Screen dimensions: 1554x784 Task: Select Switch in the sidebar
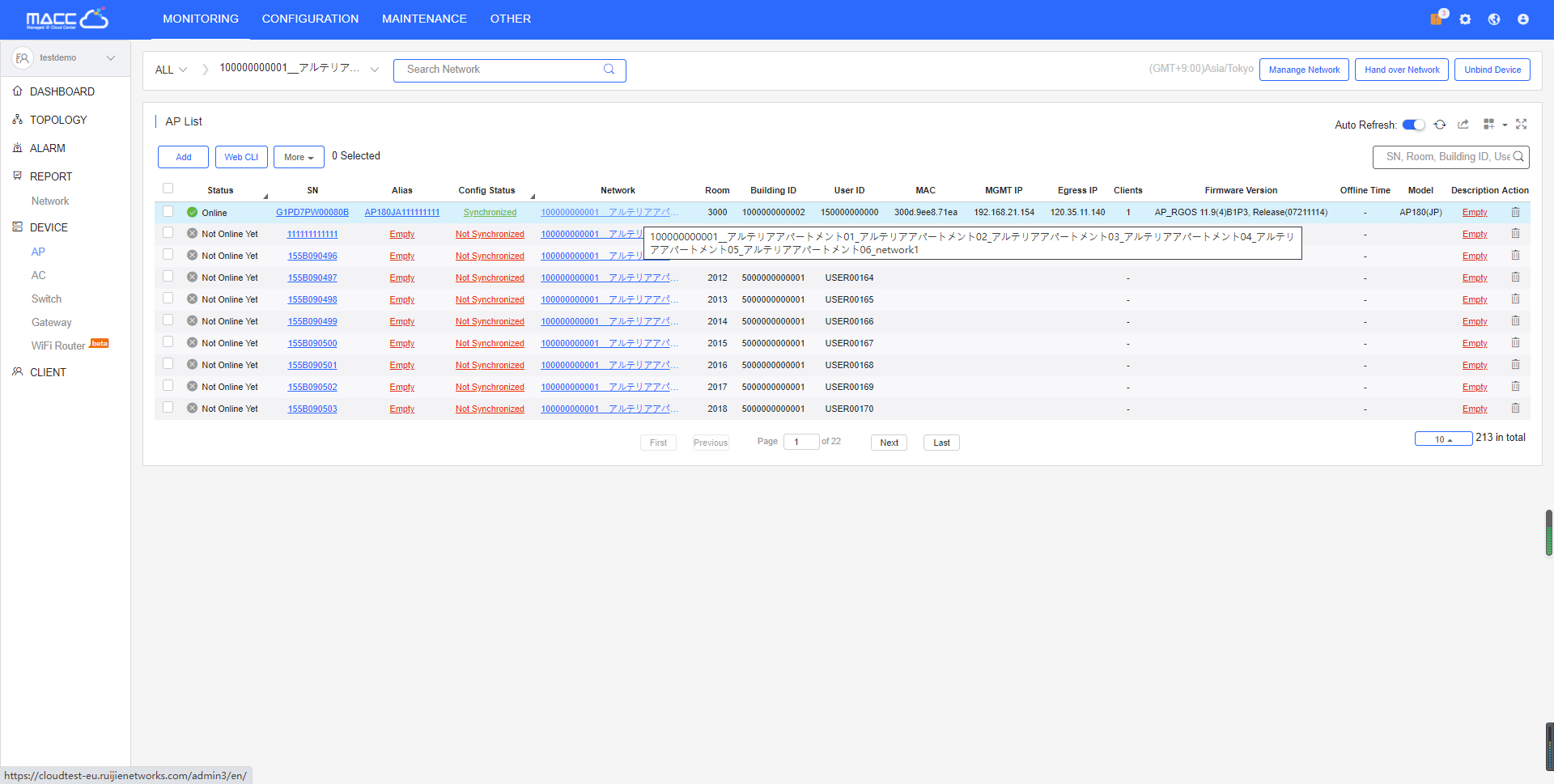(46, 299)
